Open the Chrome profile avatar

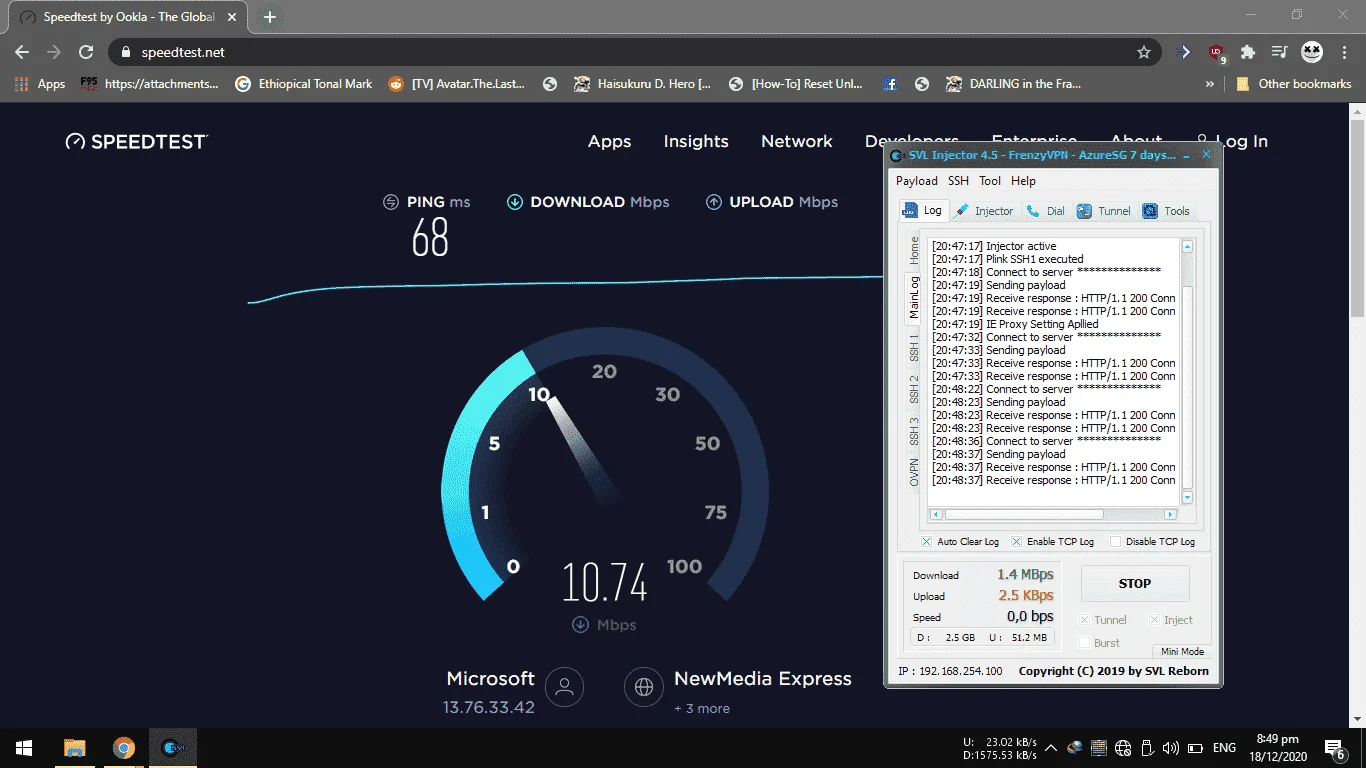click(1312, 52)
